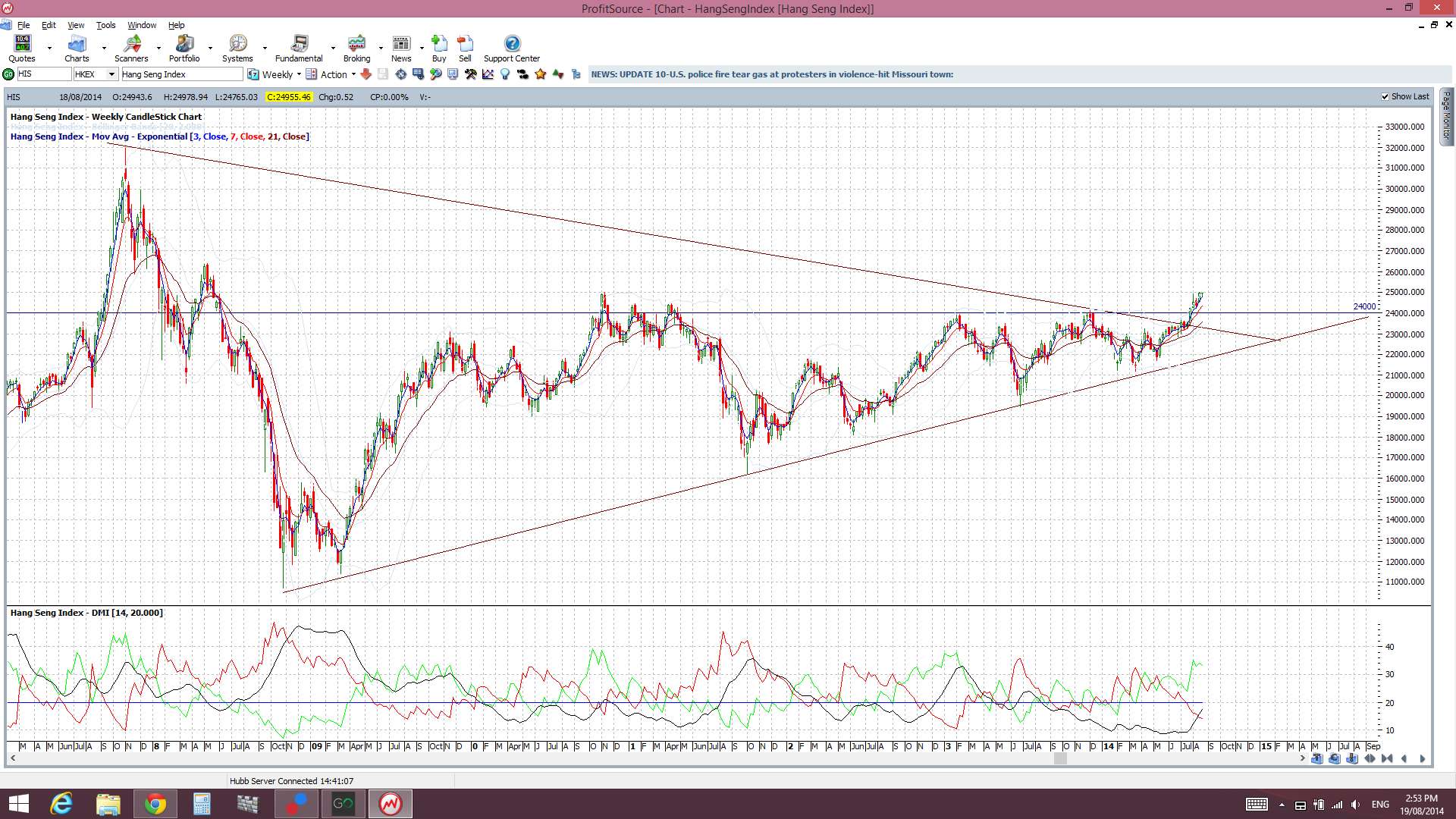Image resolution: width=1456 pixels, height=819 pixels.
Task: Click the magnifier zoom tool icon
Action: pos(435,74)
